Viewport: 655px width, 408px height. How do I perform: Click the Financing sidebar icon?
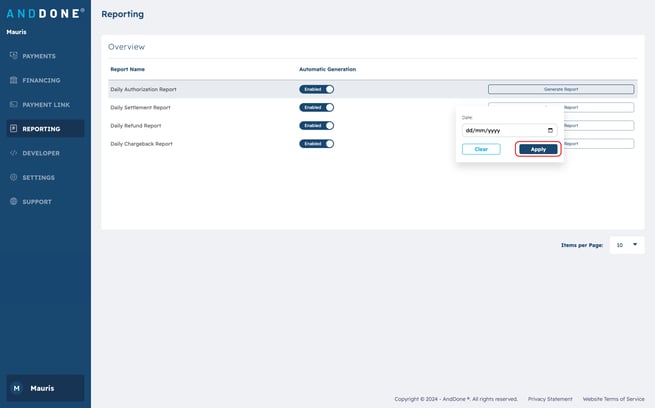click(13, 80)
